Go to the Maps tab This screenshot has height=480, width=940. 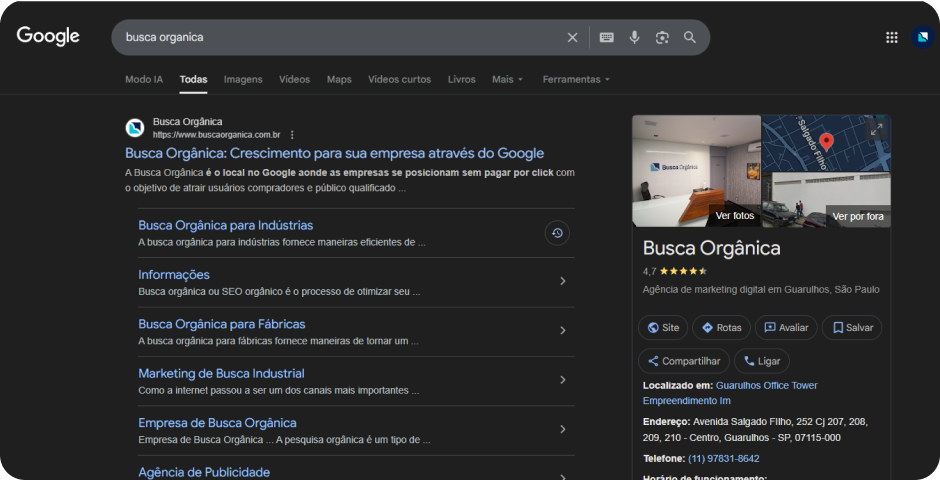pos(339,79)
